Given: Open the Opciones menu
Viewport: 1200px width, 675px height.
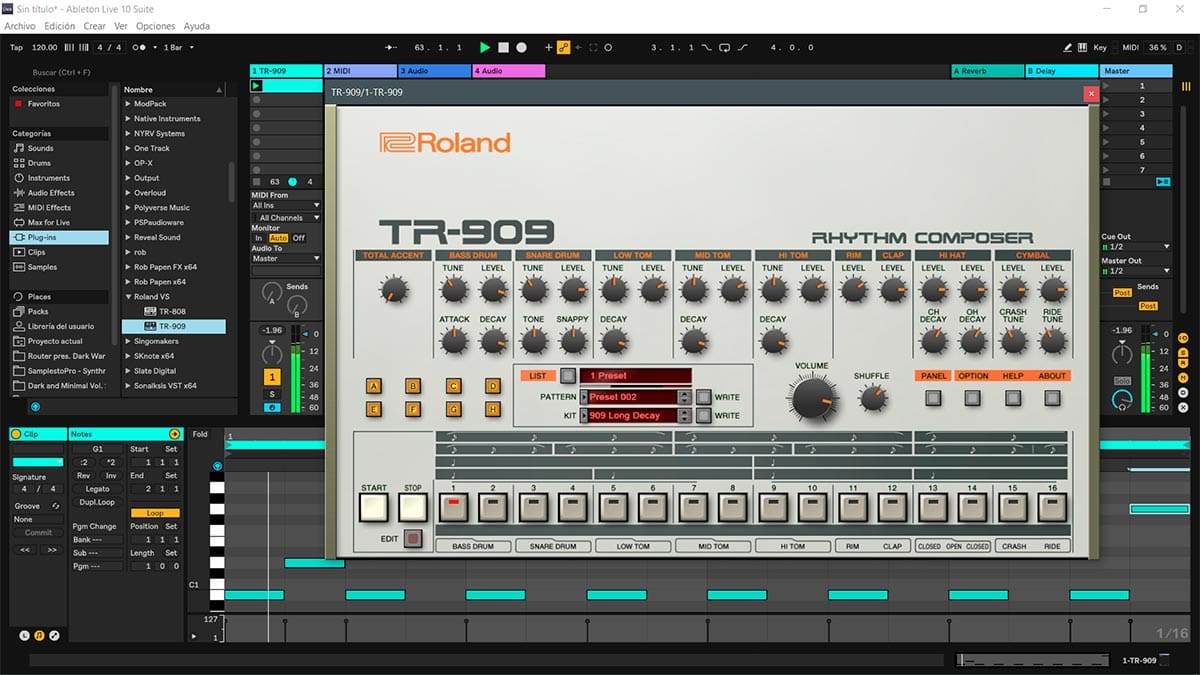Looking at the screenshot, I should (x=155, y=26).
